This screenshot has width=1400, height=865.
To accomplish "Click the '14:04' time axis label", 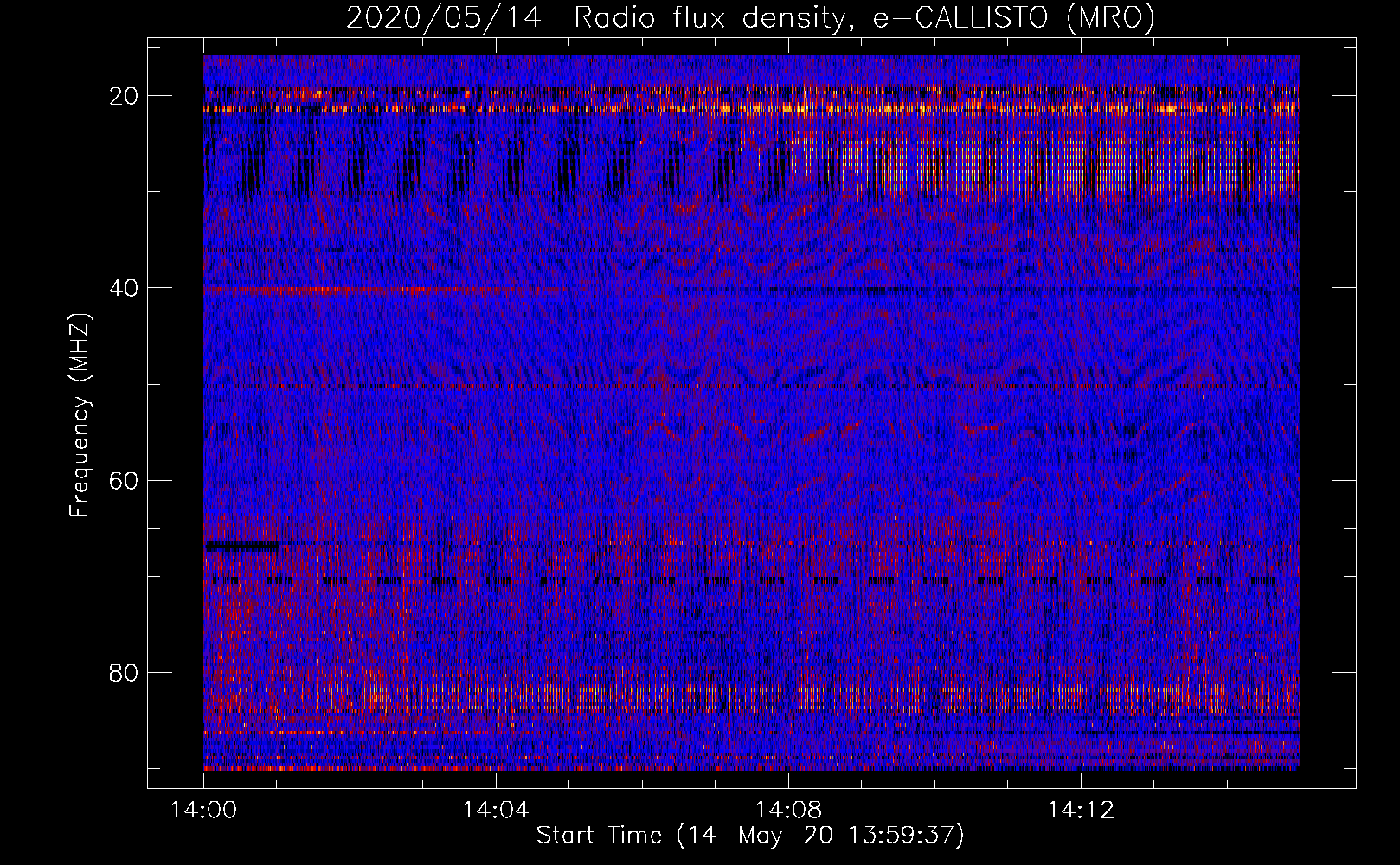I will click(x=496, y=811).
